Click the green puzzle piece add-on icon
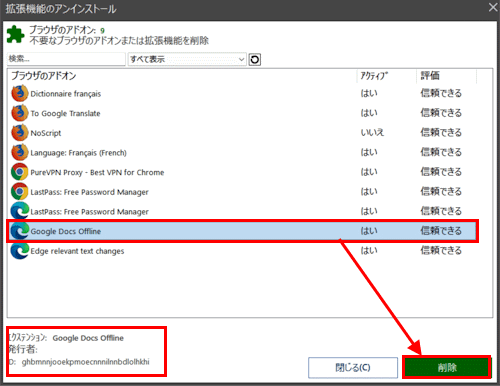This screenshot has width=500, height=386. coord(15,34)
